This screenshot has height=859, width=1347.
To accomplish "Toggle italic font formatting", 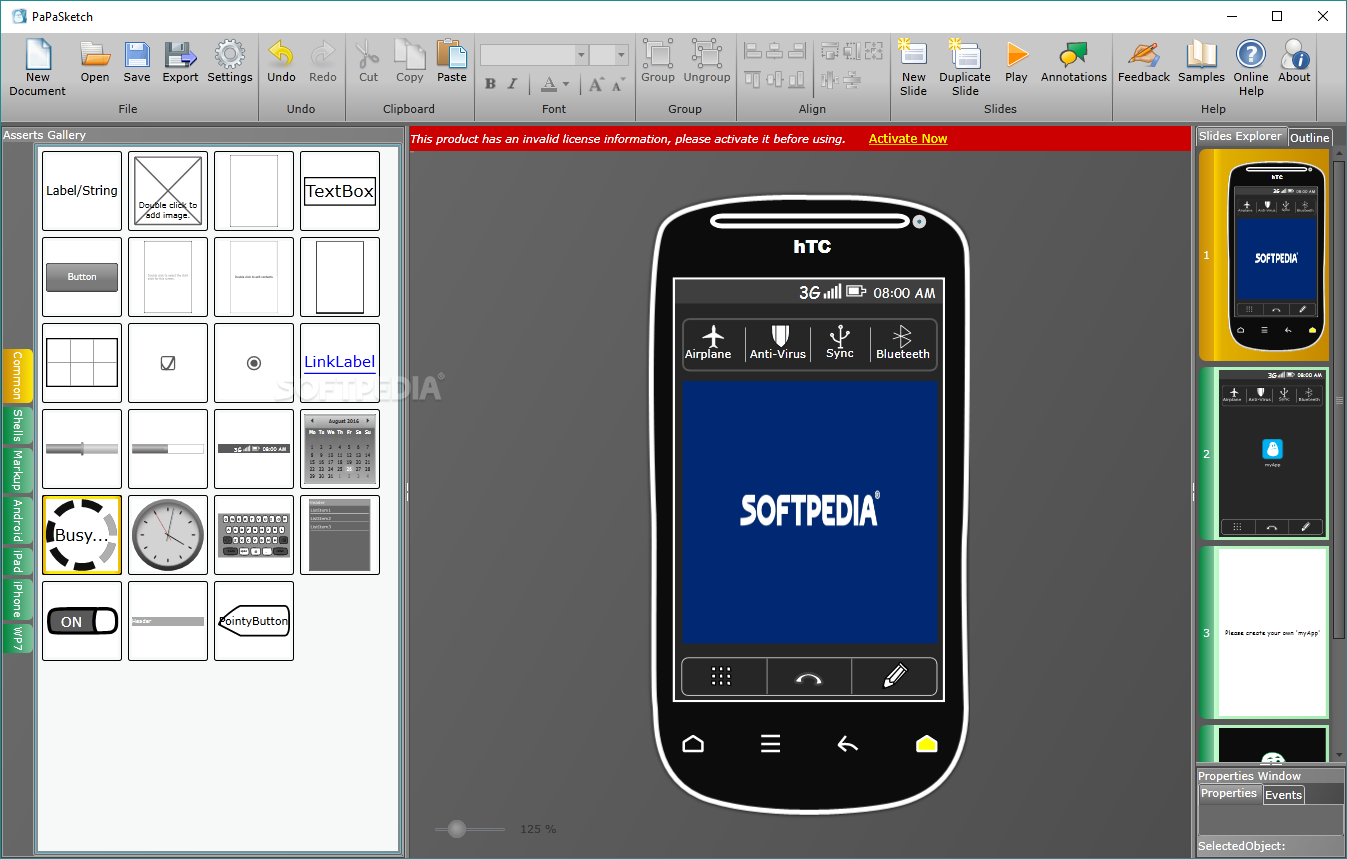I will (x=513, y=84).
